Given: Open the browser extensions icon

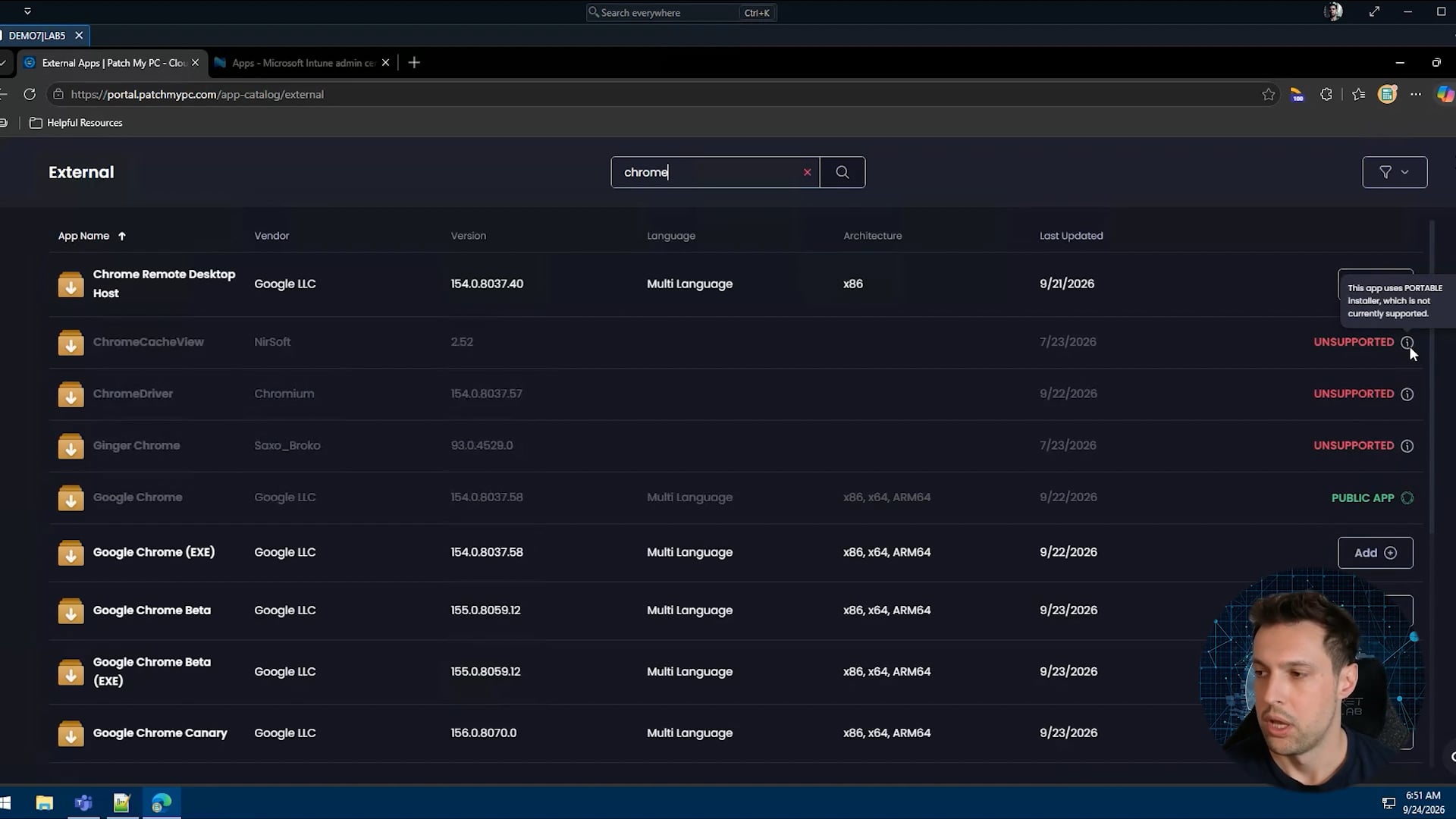Looking at the screenshot, I should (1326, 94).
